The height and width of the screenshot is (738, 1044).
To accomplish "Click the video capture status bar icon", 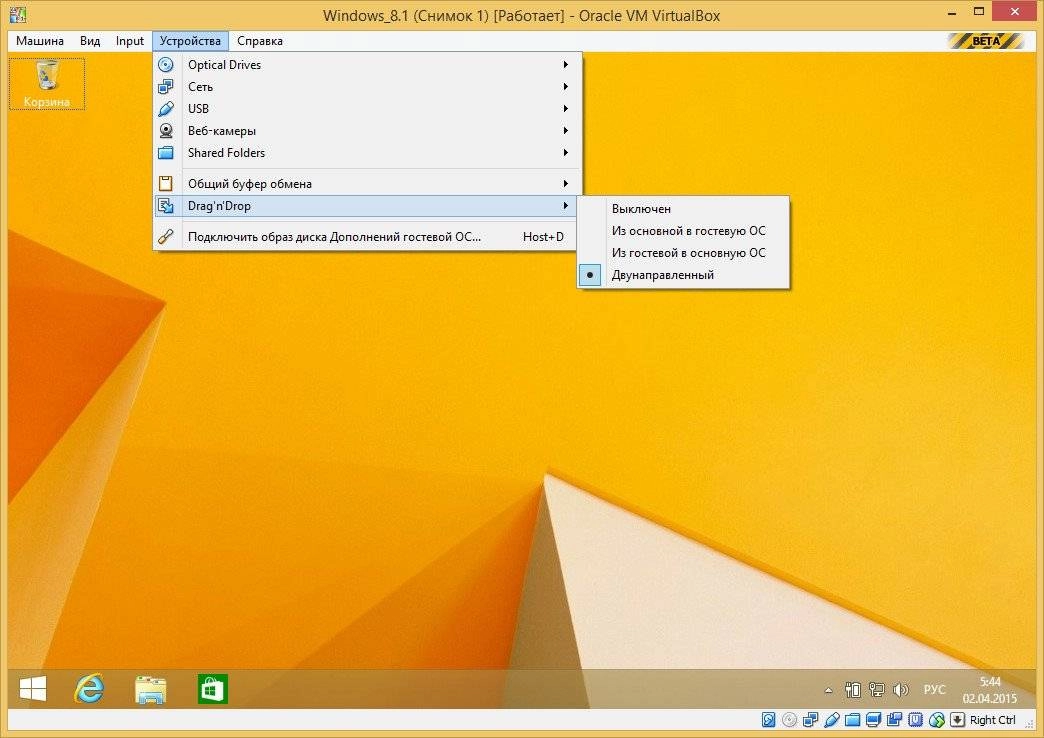I will coord(894,719).
